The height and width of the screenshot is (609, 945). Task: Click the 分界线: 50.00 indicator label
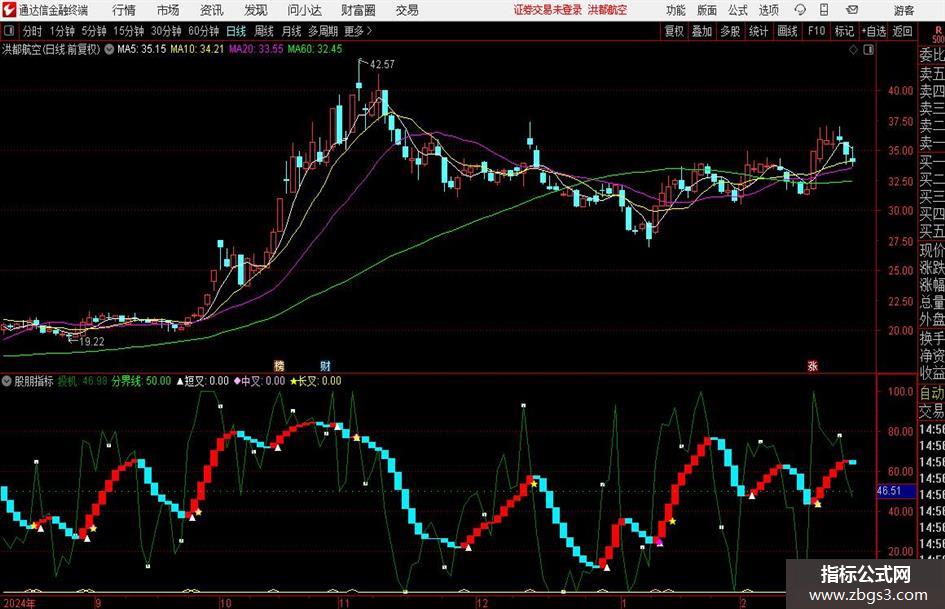pyautogui.click(x=141, y=381)
